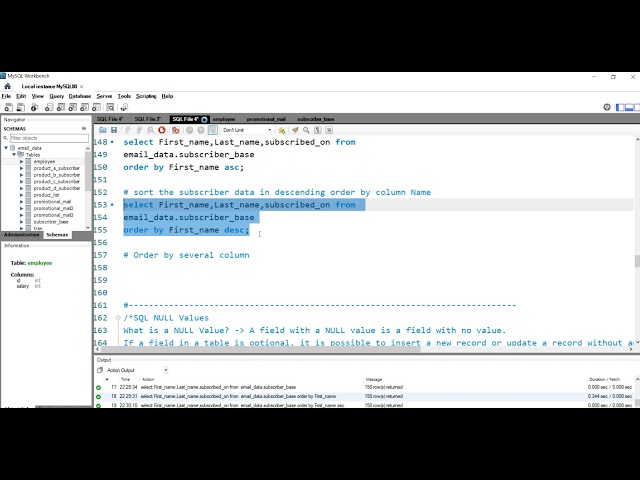Execute the statement under the cursor
Screen dimensions: 640x480
tap(139, 130)
